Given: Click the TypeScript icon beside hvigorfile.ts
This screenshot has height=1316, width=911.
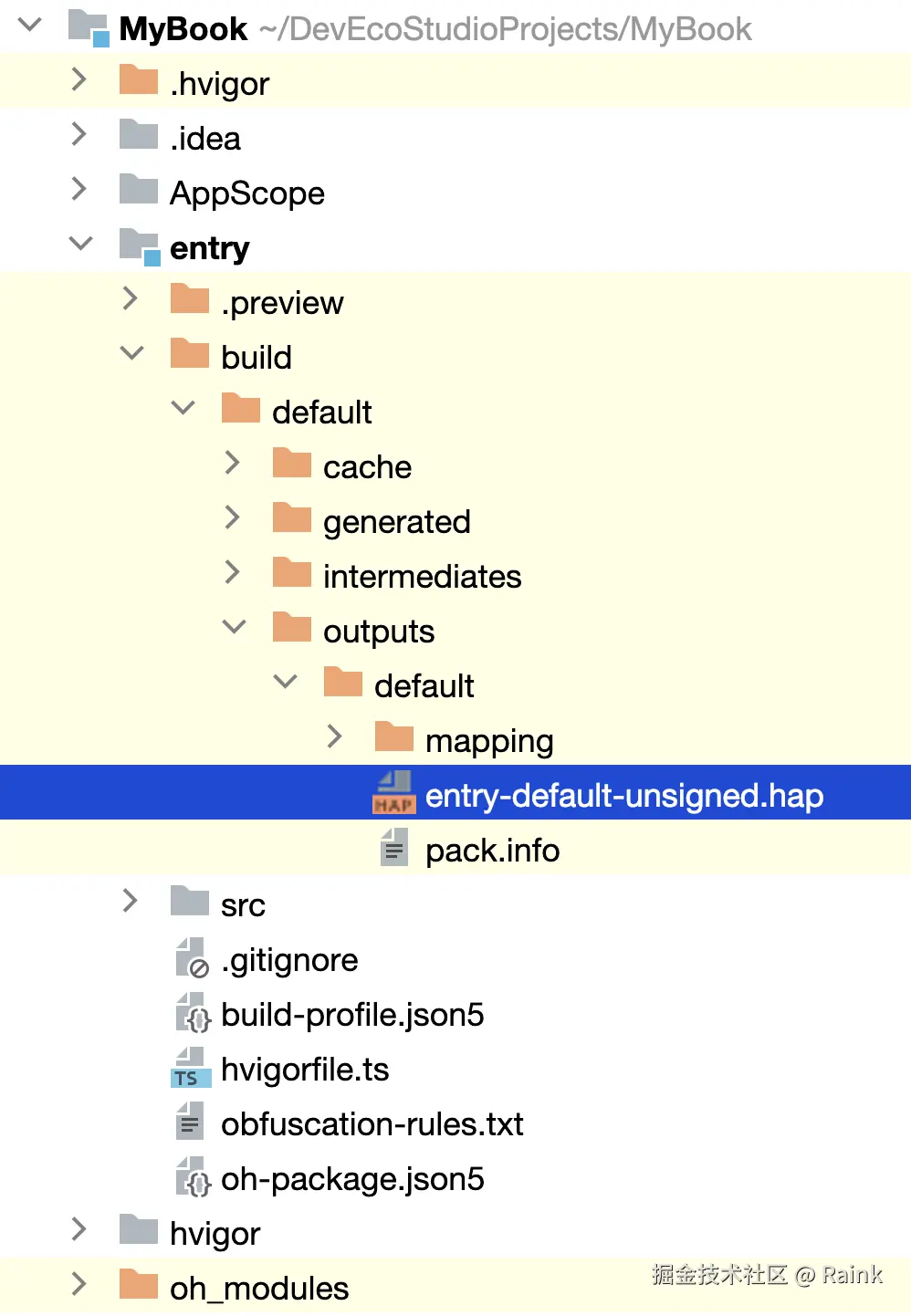Looking at the screenshot, I should click(x=191, y=1069).
